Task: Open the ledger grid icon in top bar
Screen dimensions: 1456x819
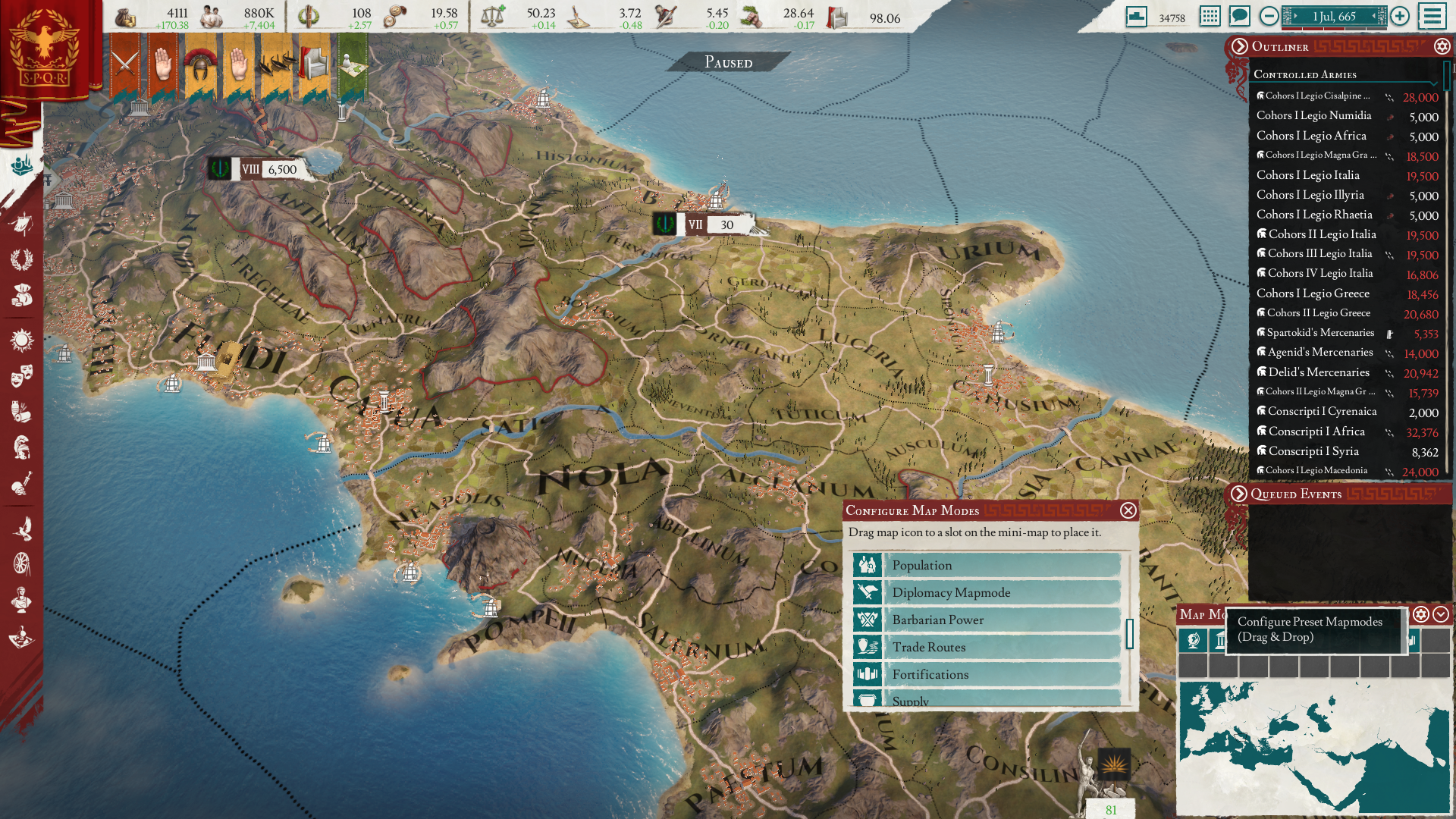Action: tap(1210, 16)
